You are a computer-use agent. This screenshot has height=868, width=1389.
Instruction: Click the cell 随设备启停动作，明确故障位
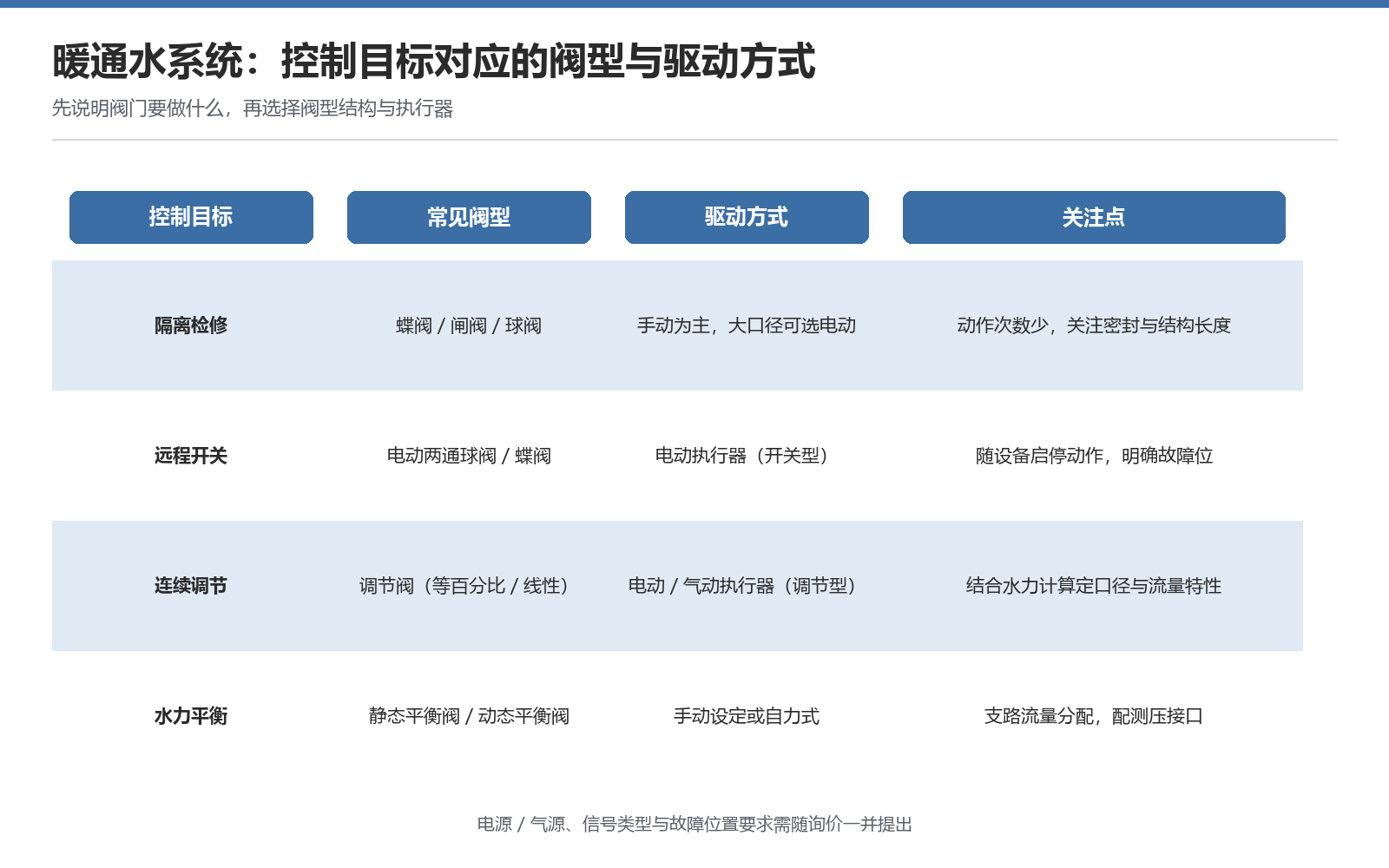(x=1094, y=456)
